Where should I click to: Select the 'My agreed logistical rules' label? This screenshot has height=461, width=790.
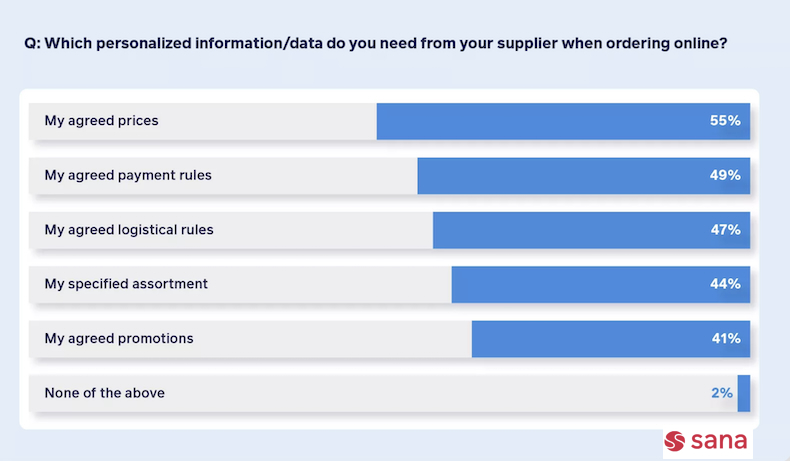pyautogui.click(x=129, y=230)
